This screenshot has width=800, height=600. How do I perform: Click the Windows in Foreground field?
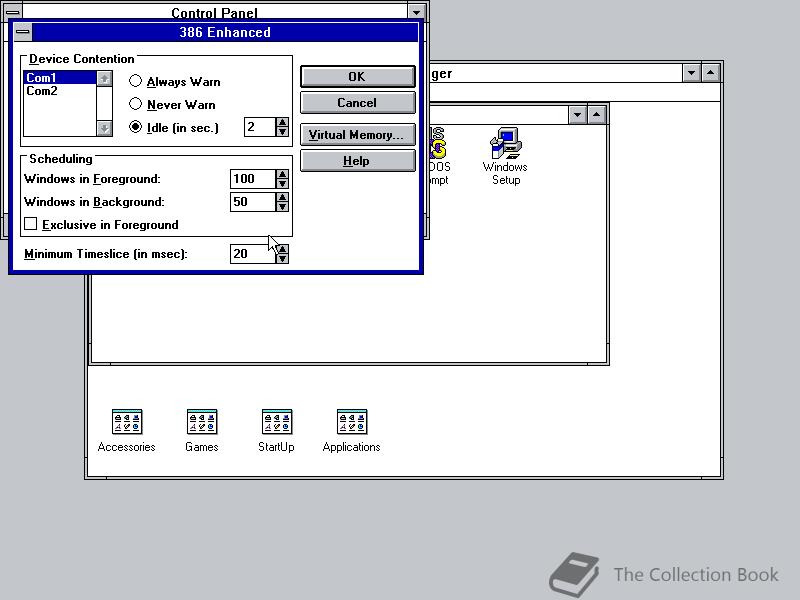click(253, 179)
